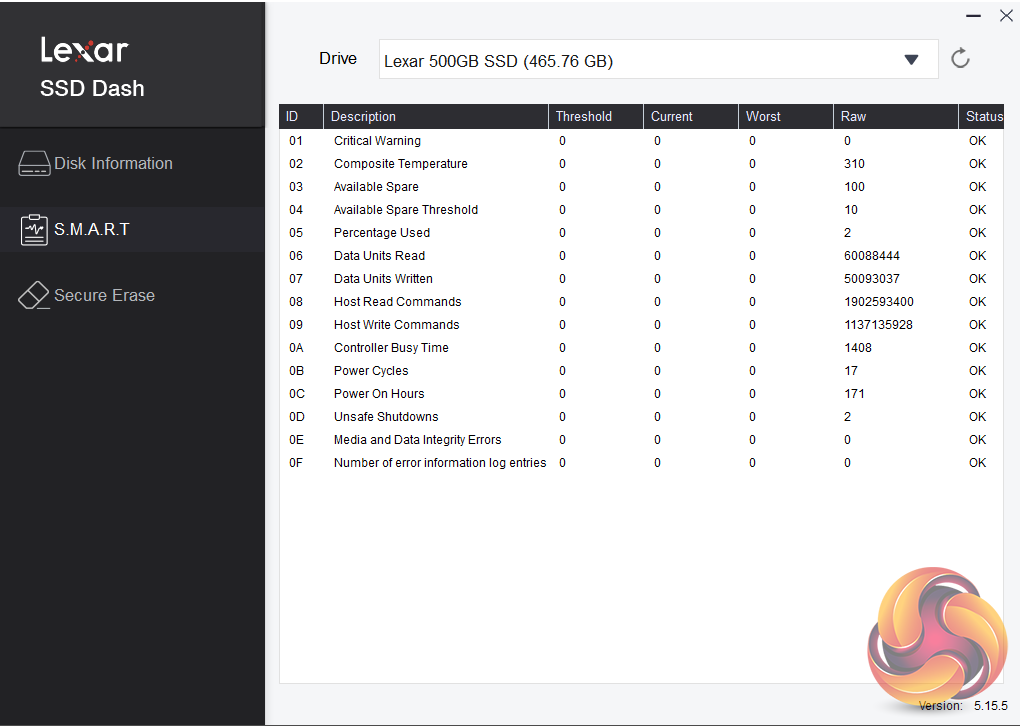The height and width of the screenshot is (728, 1020).
Task: Select the Host Write Commands row
Action: coord(641,325)
